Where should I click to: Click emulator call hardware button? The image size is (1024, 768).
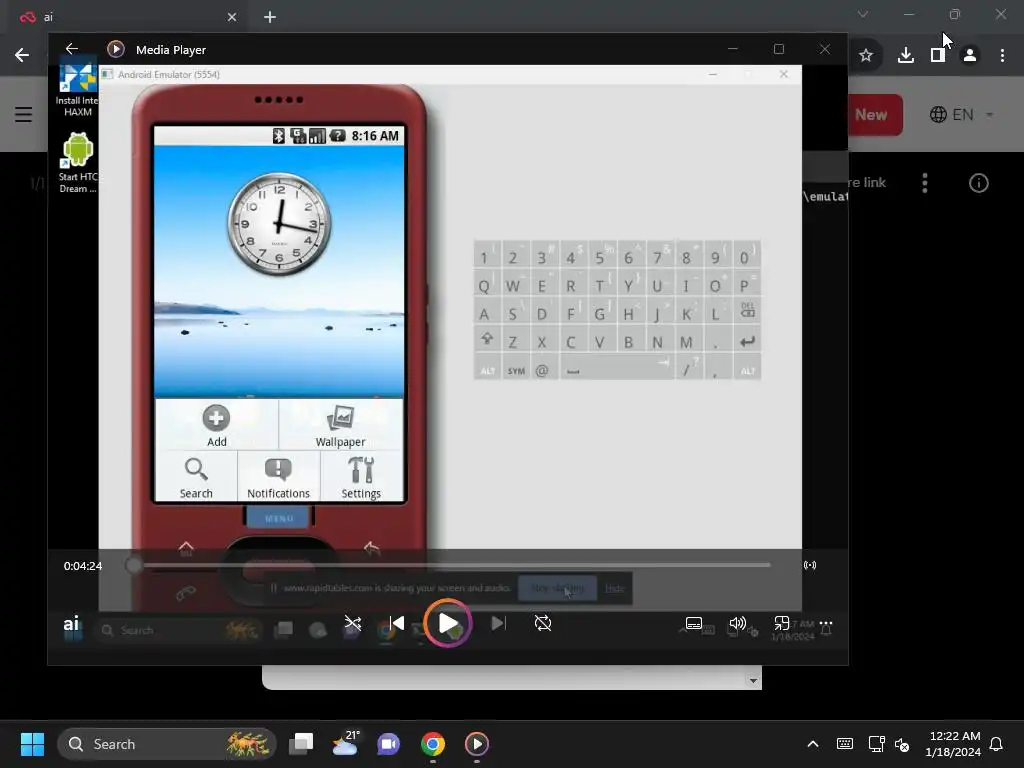tap(185, 593)
